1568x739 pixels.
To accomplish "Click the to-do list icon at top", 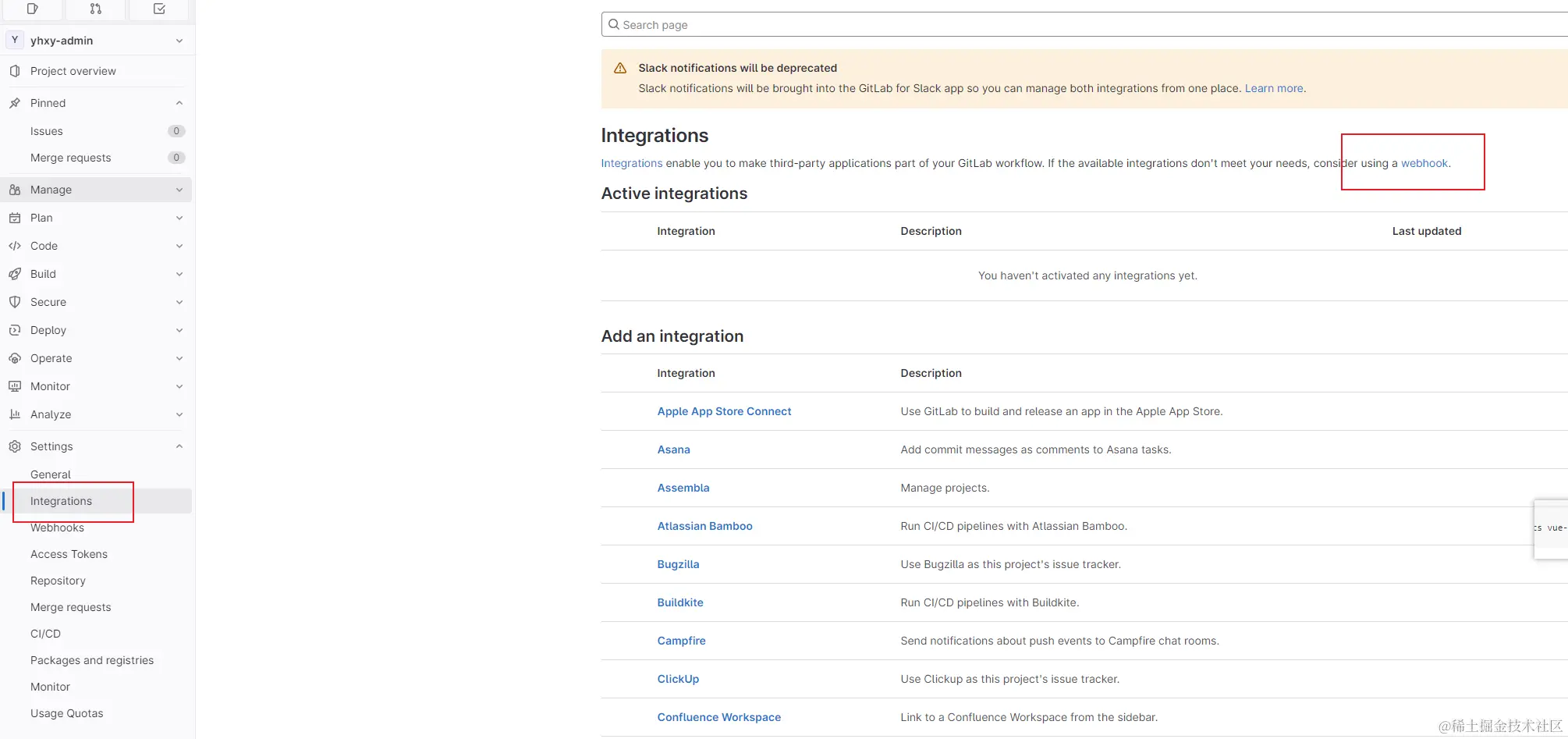I will (159, 9).
